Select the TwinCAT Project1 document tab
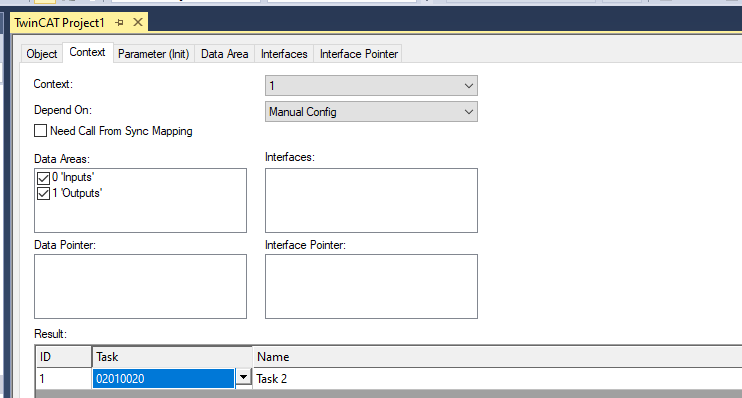Viewport: 742px width, 398px height. [x=59, y=23]
